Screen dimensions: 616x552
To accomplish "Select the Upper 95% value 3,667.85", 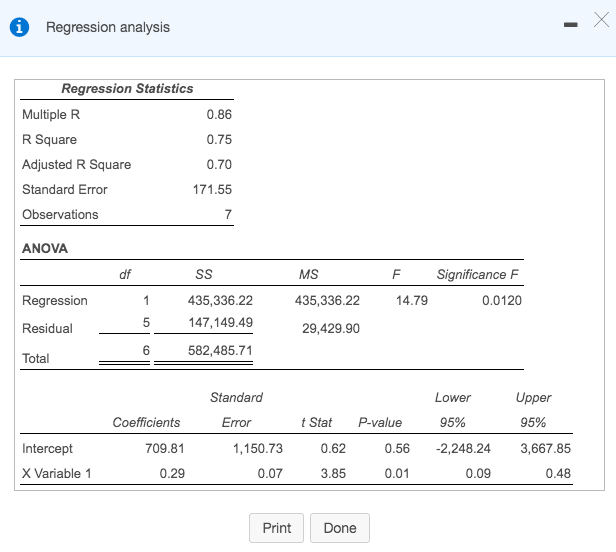I will (545, 448).
